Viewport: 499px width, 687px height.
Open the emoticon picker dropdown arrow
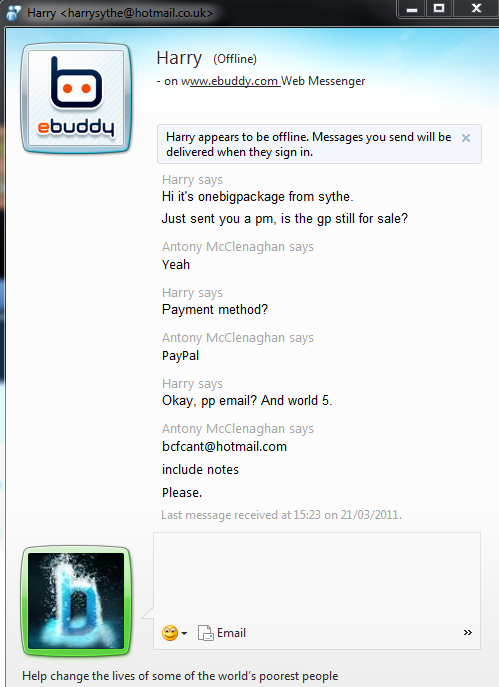click(184, 634)
